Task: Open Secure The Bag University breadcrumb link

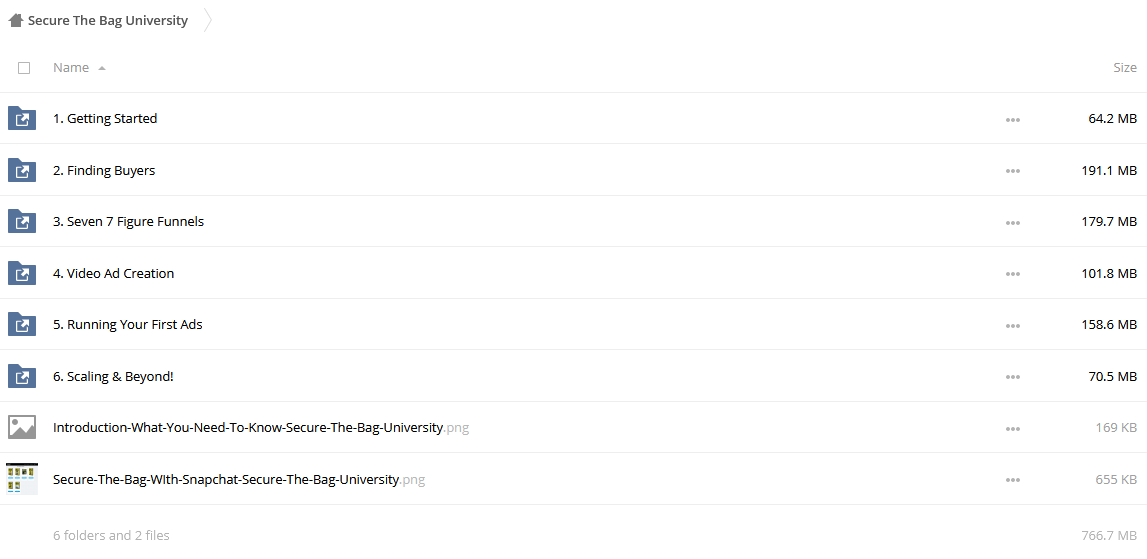Action: [x=108, y=20]
